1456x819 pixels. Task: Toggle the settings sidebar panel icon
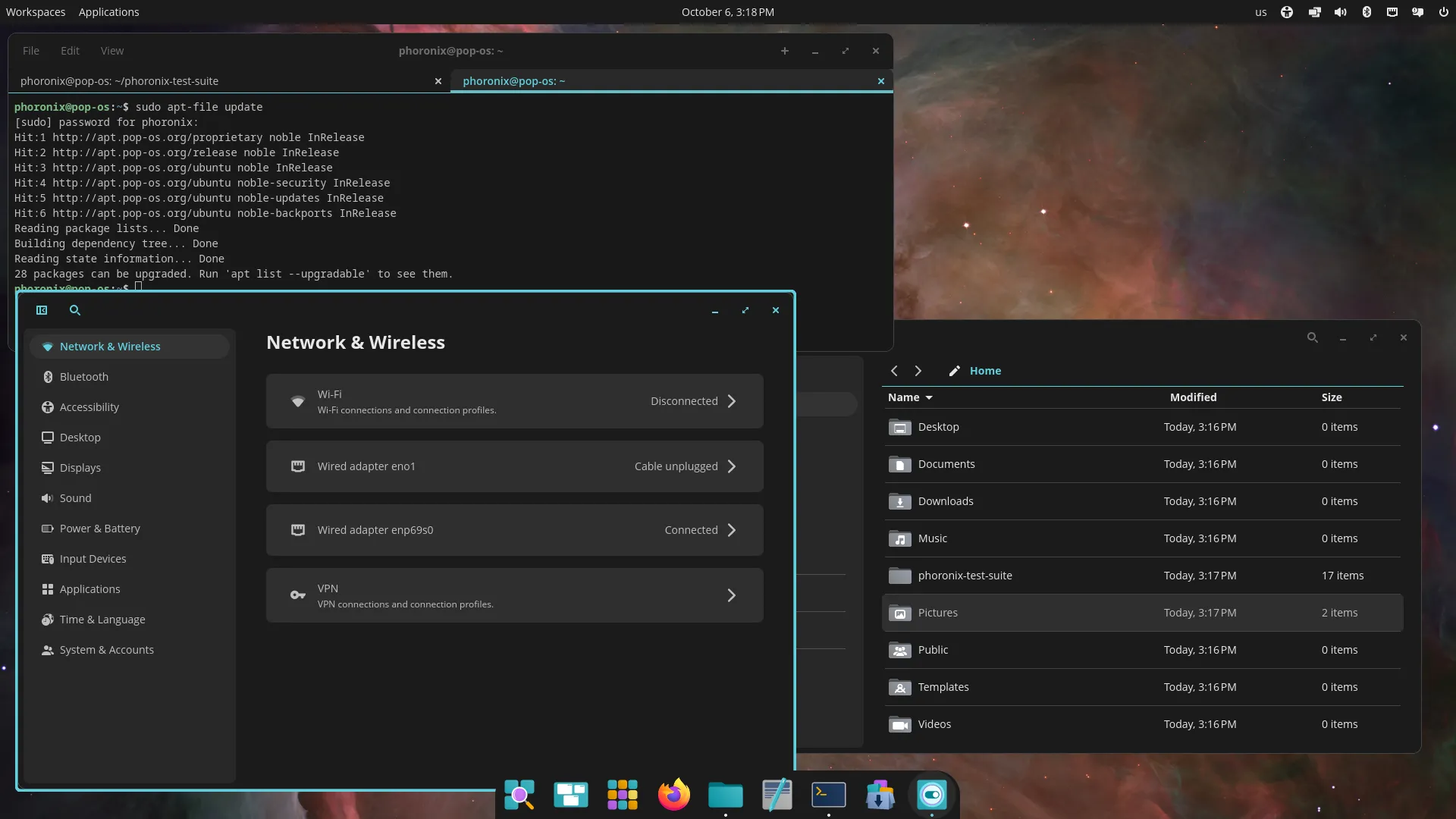pos(42,310)
